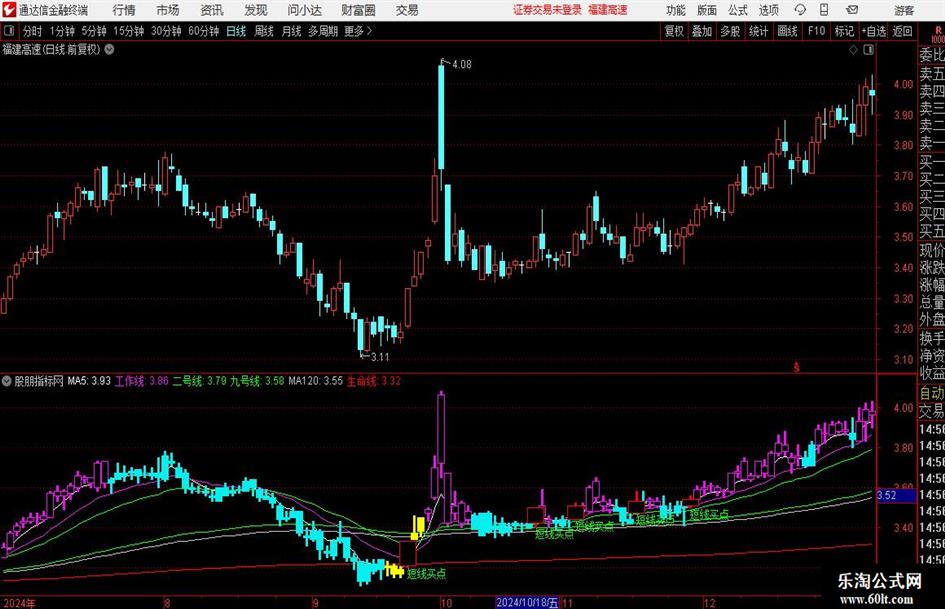Open the 版面 menu
This screenshot has height=609, width=945.
click(x=707, y=10)
